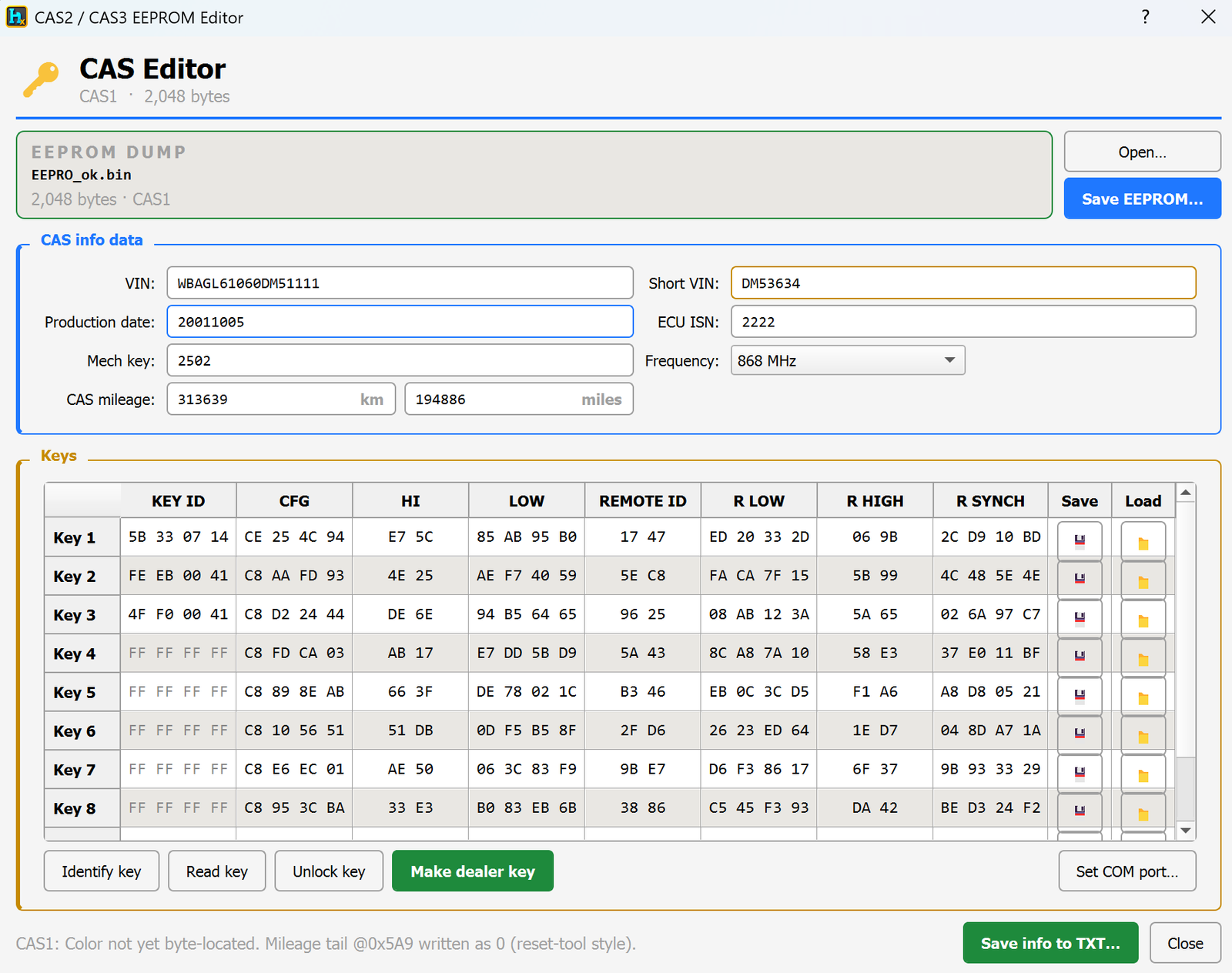
Task: Click the Key 5 save disk icon
Action: [x=1080, y=694]
